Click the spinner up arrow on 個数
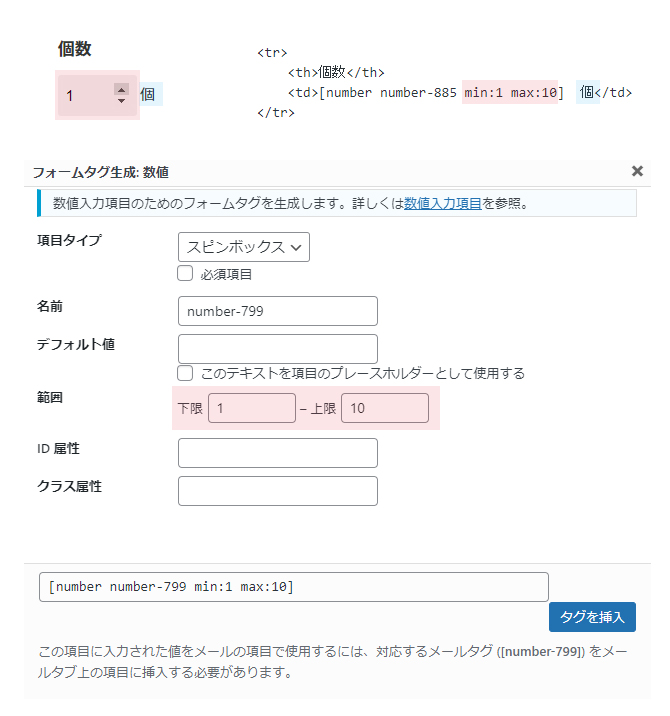 coord(121,89)
